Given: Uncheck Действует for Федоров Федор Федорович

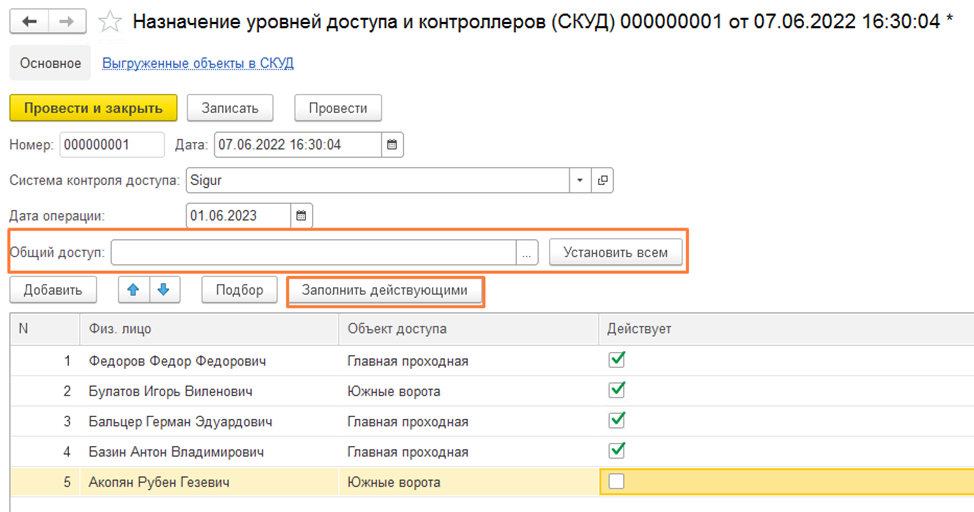Looking at the screenshot, I should pos(617,361).
